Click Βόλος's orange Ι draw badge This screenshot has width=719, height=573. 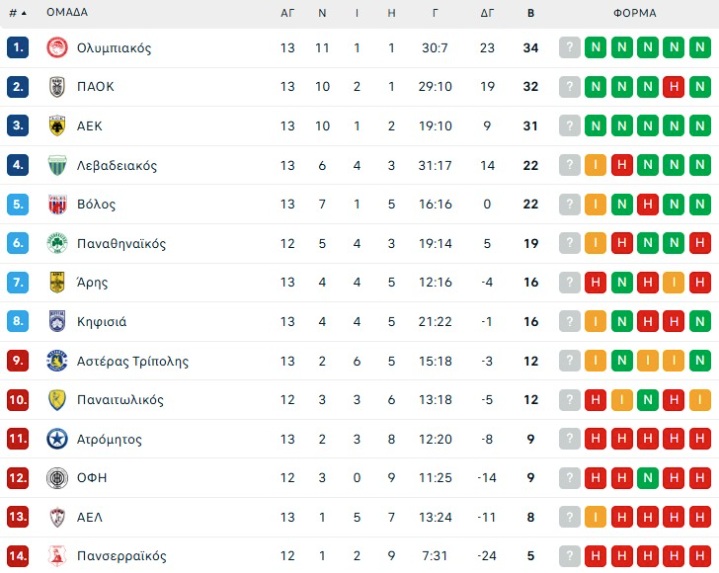click(x=596, y=204)
